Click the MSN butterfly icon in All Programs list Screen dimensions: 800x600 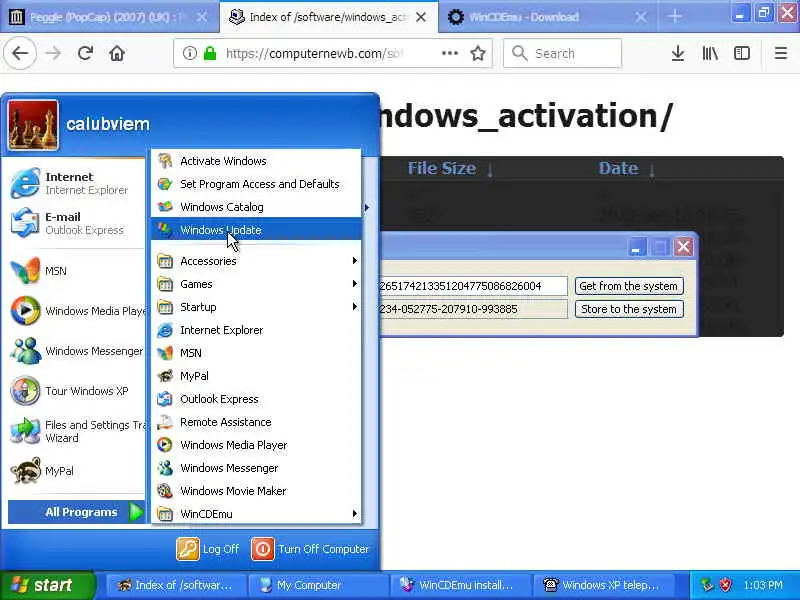165,353
